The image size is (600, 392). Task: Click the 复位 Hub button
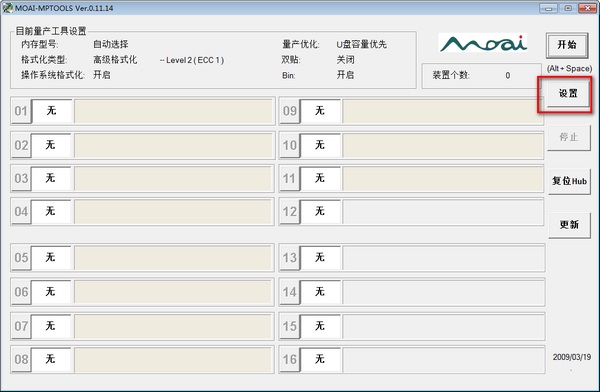pos(569,181)
